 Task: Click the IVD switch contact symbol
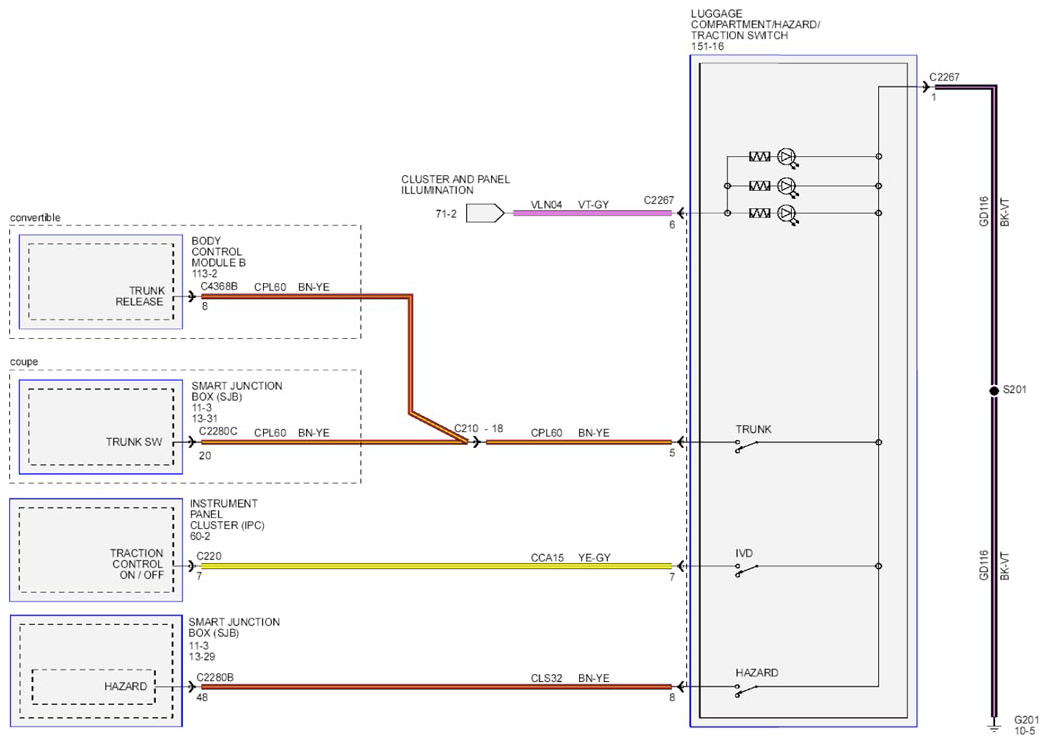point(747,570)
